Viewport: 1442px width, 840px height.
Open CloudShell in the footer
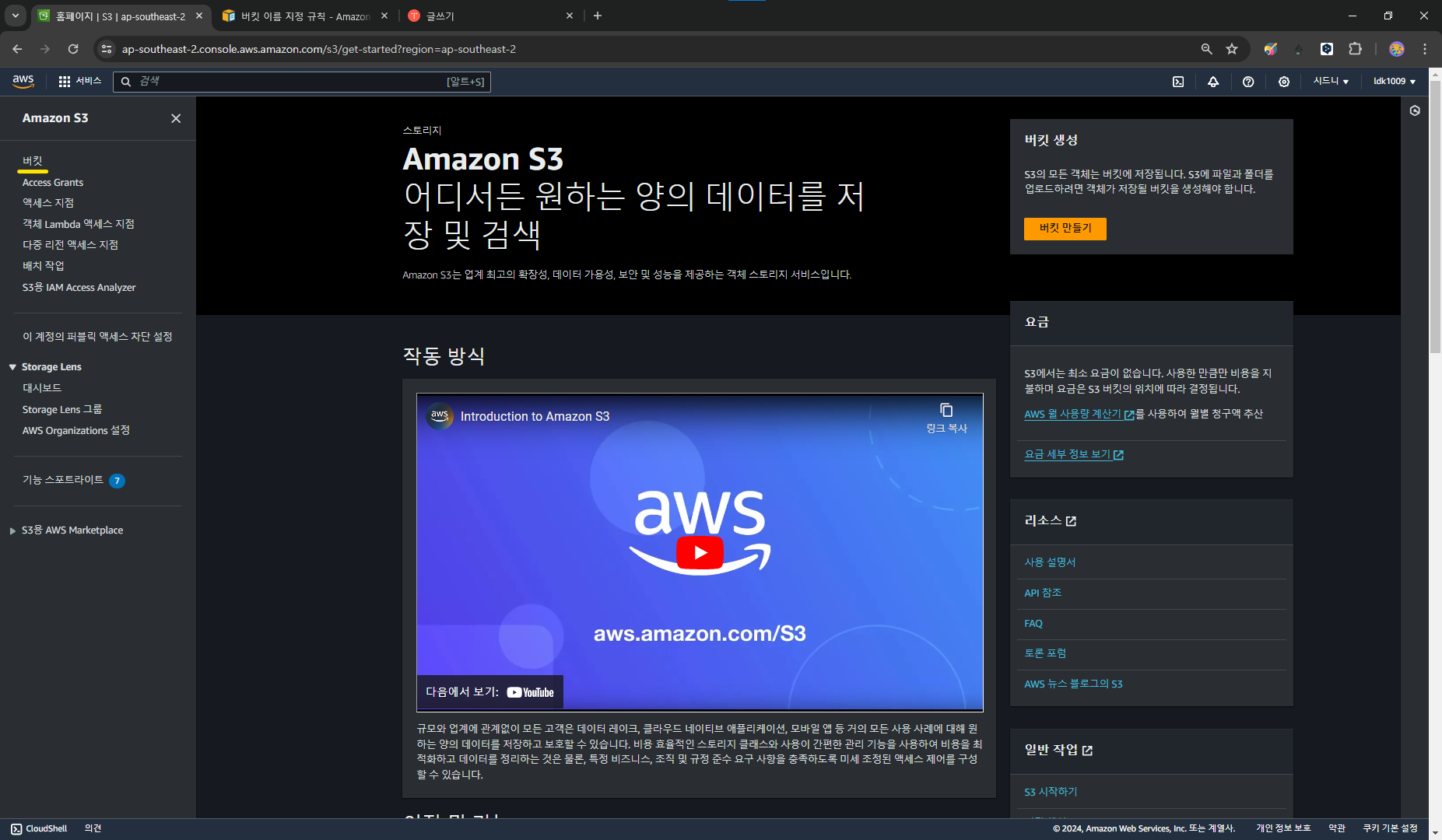[39, 829]
